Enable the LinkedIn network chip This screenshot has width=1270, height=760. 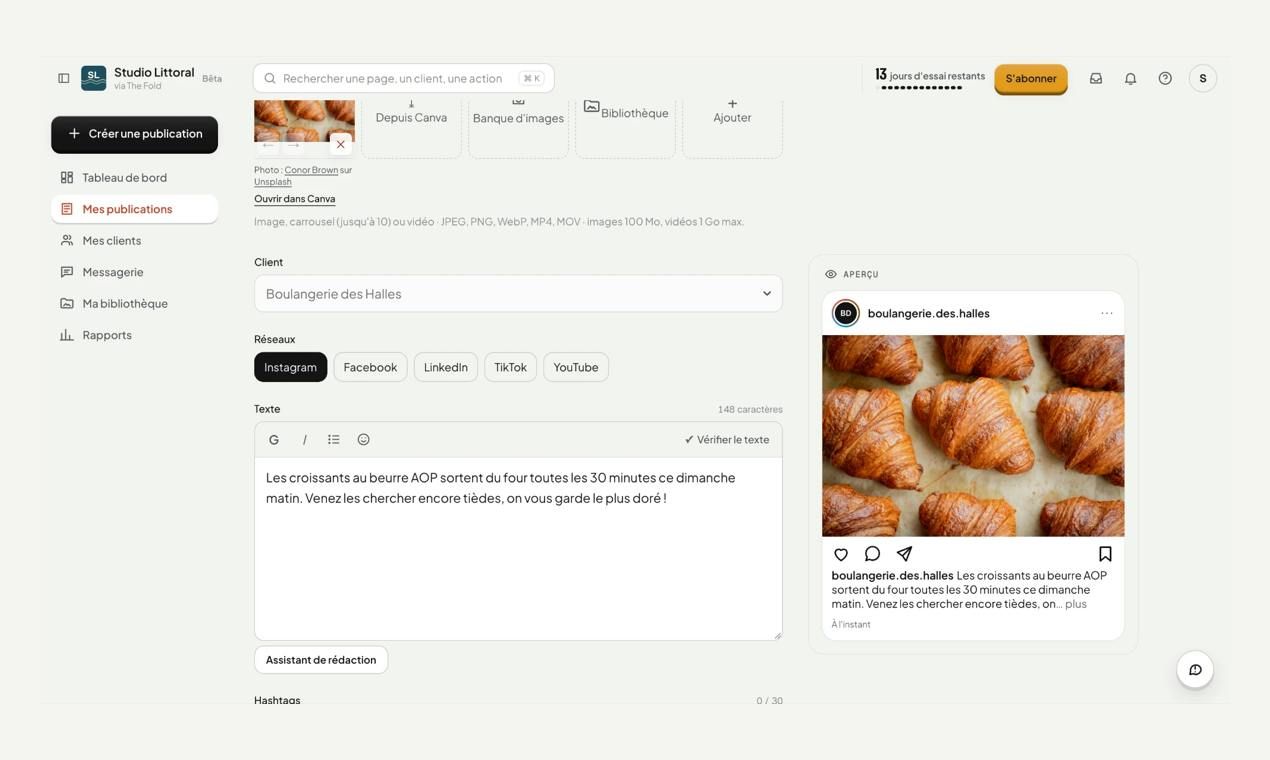(x=446, y=367)
